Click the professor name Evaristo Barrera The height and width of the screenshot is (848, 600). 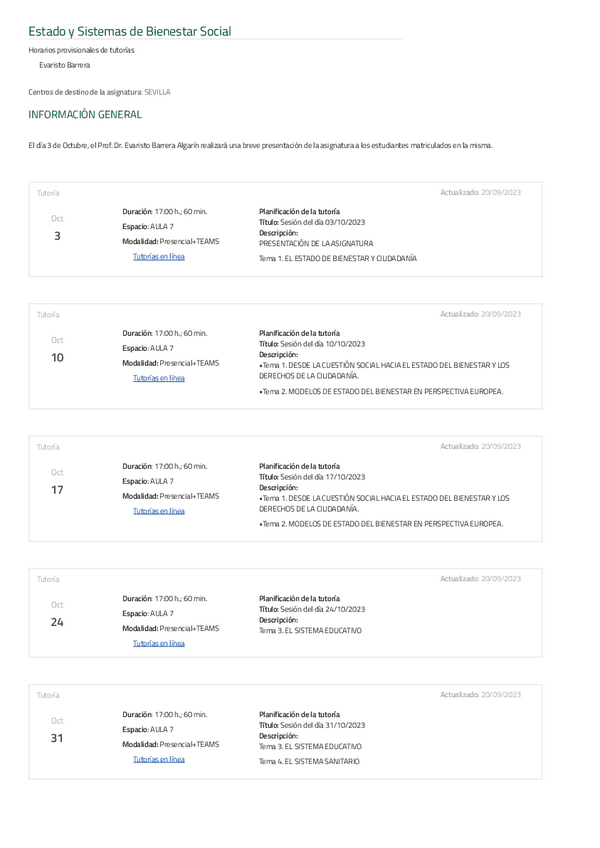(x=64, y=65)
